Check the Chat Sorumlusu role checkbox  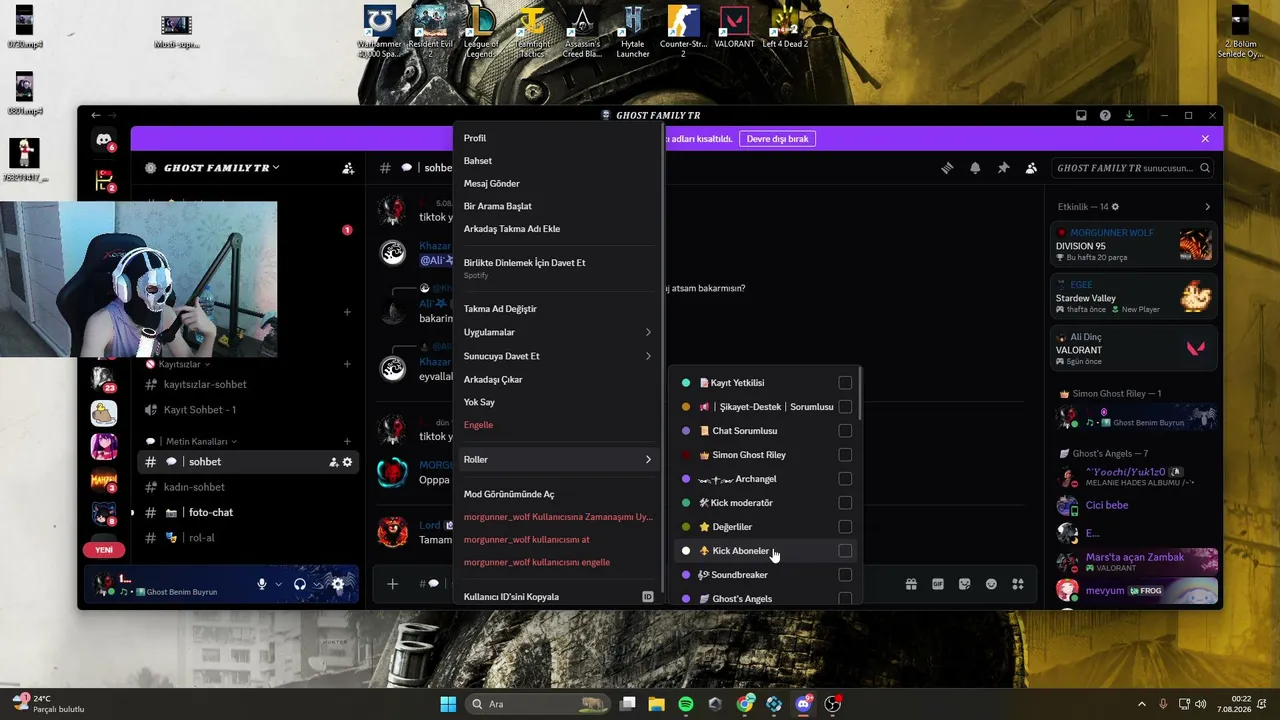(845, 431)
